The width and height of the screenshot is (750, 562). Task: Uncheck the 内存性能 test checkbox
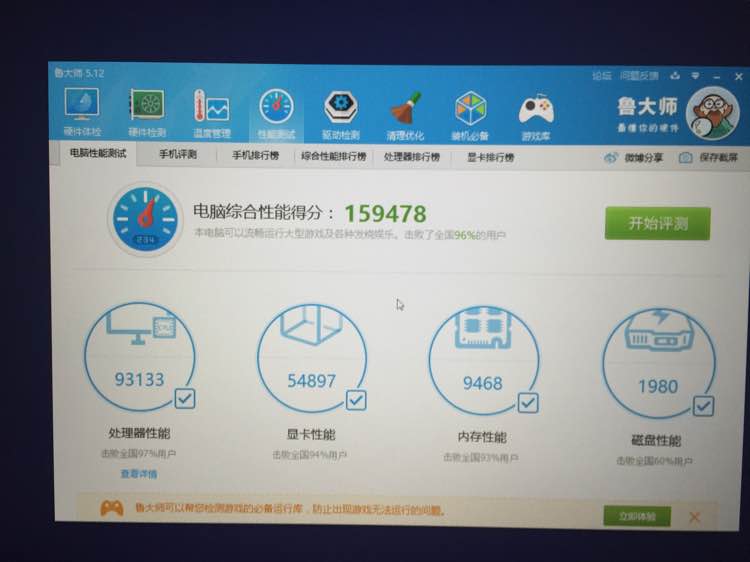528,403
